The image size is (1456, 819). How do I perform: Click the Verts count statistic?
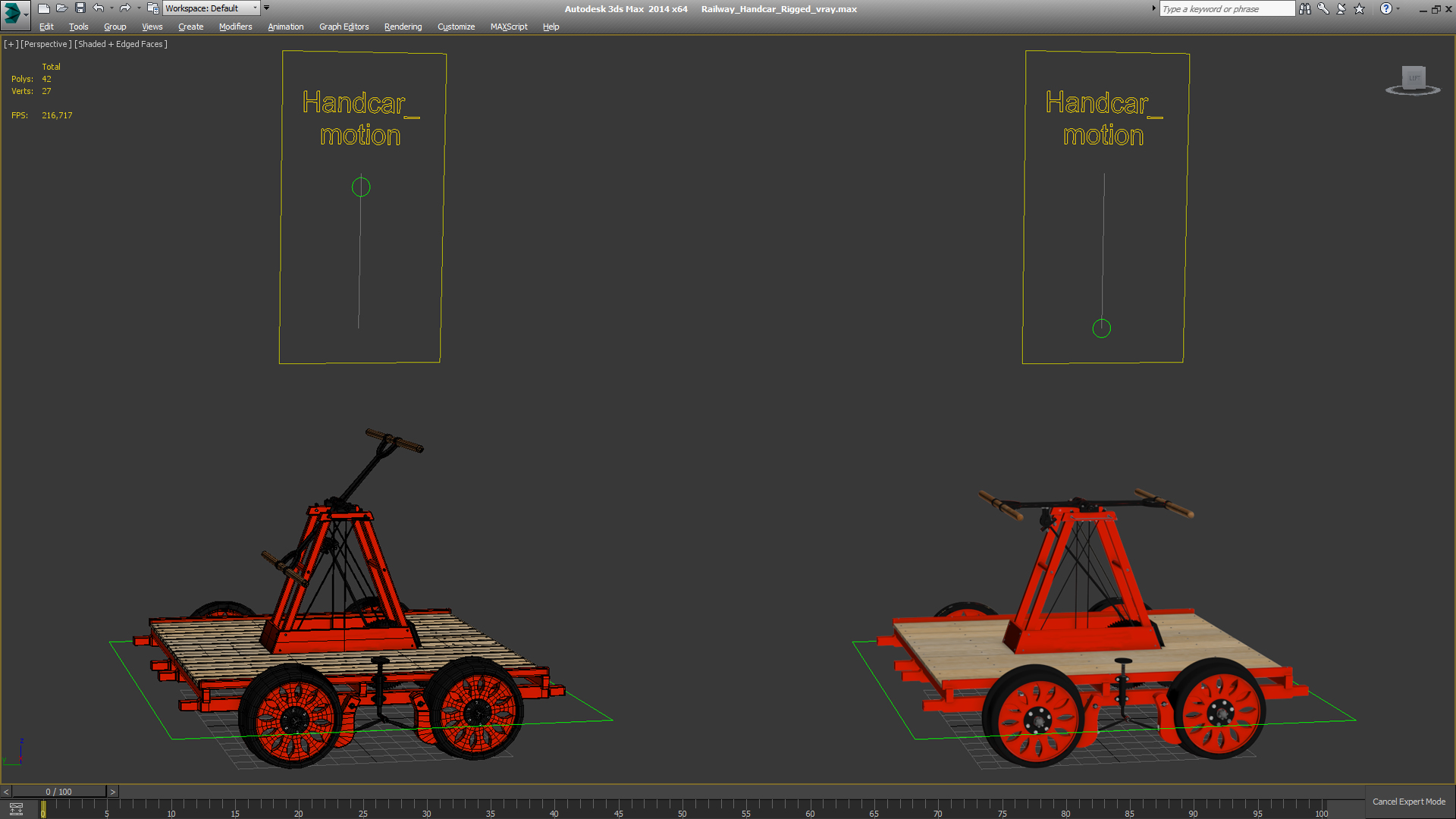coord(31,91)
